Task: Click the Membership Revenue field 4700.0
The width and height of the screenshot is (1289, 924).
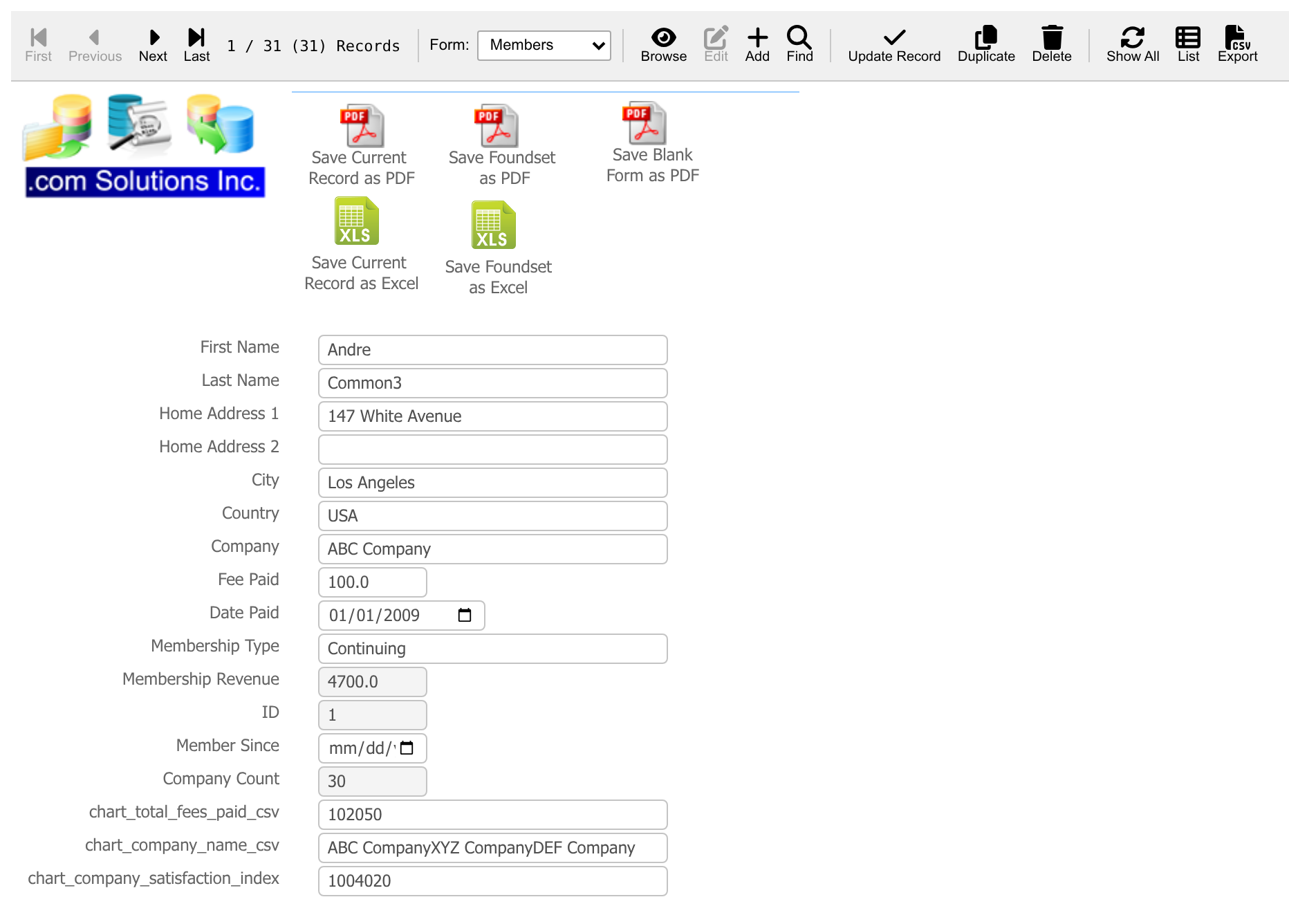Action: (372, 682)
